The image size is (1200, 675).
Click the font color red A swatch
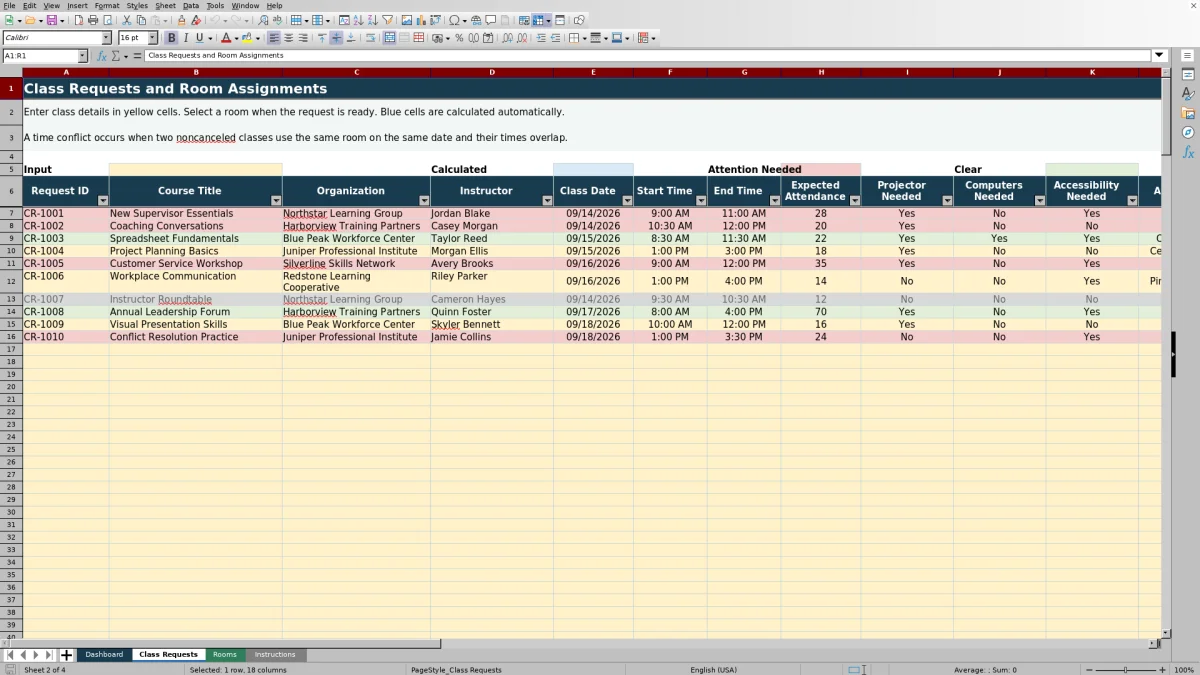coord(226,38)
